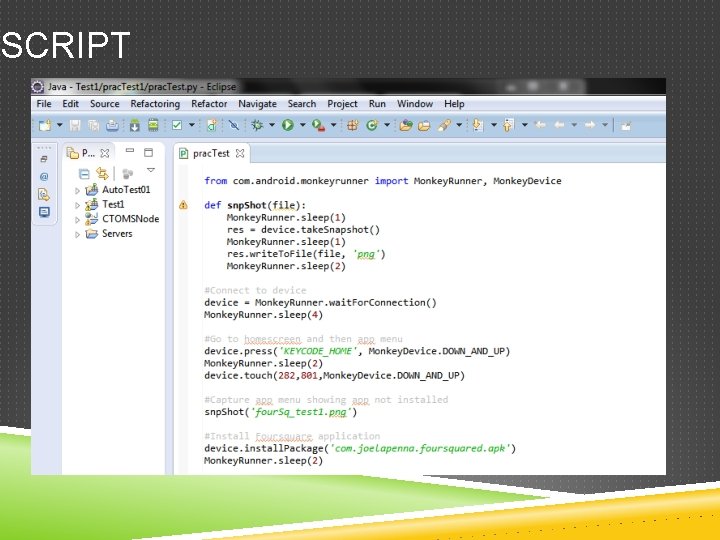
Task: Open the Android SDK Manager icon
Action: pyautogui.click(x=135, y=125)
